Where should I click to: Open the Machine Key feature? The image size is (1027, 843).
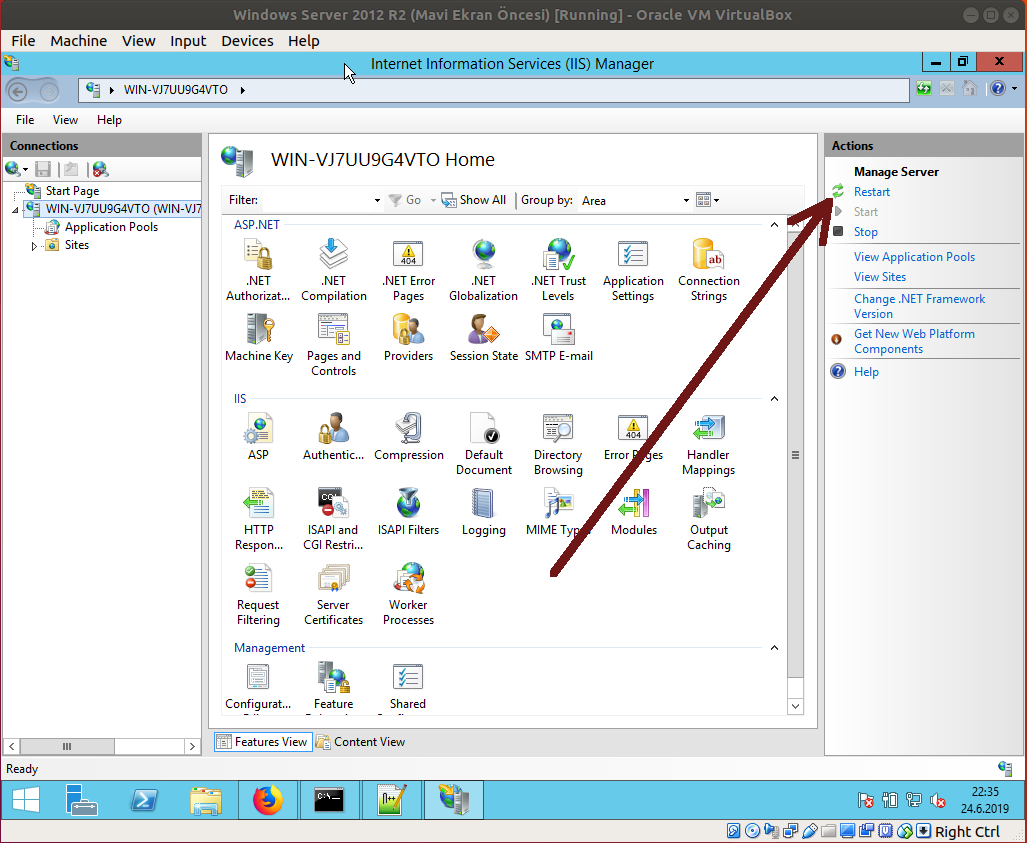[x=259, y=337]
